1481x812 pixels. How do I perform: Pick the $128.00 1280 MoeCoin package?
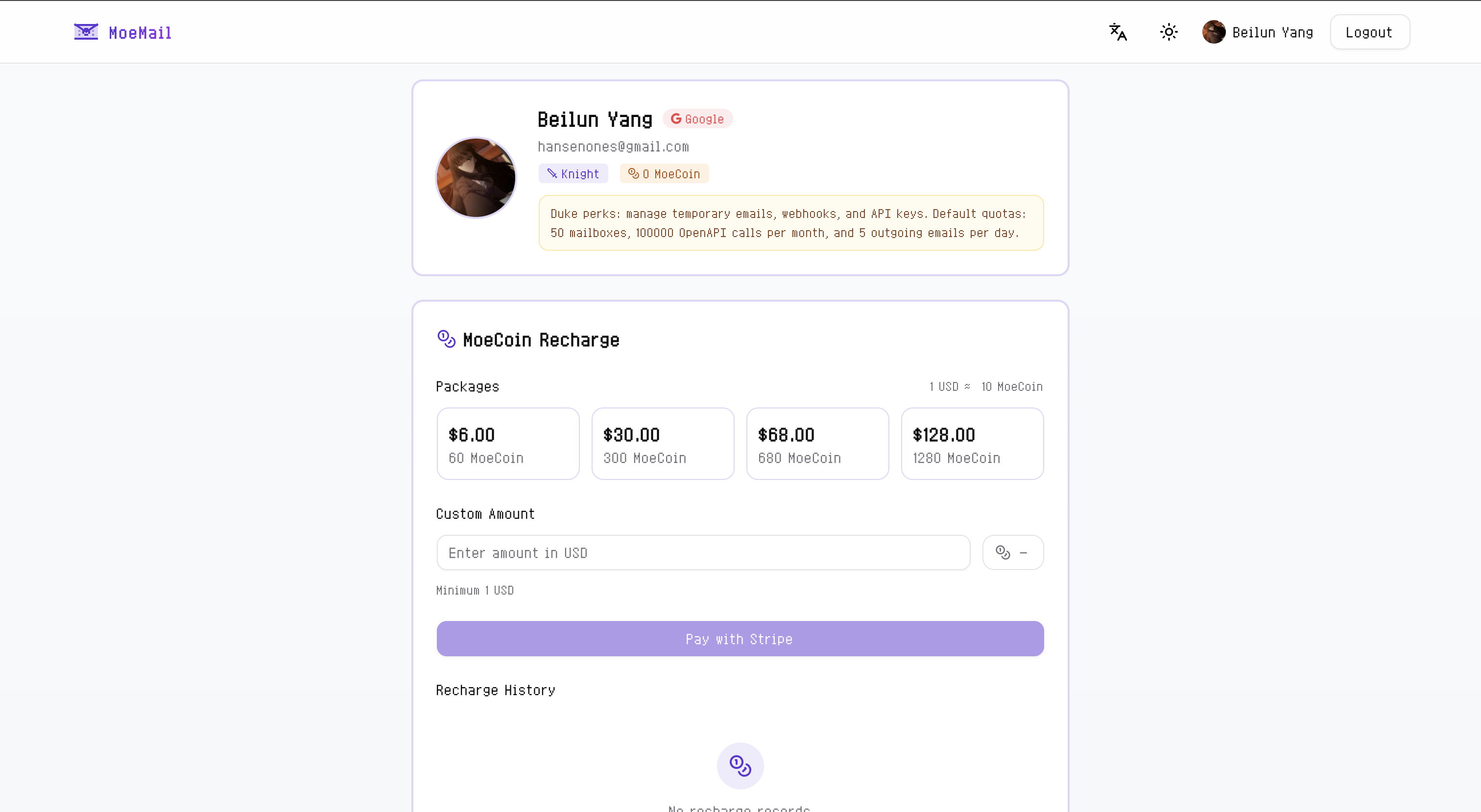(x=972, y=444)
